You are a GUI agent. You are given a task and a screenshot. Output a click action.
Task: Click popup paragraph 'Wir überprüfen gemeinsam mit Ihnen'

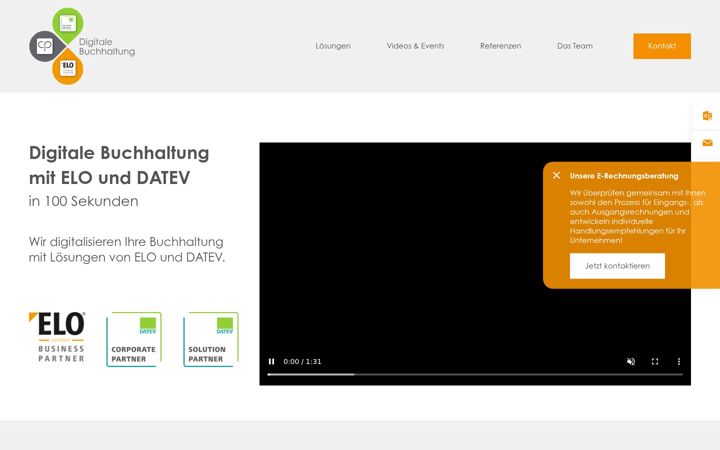[637, 216]
